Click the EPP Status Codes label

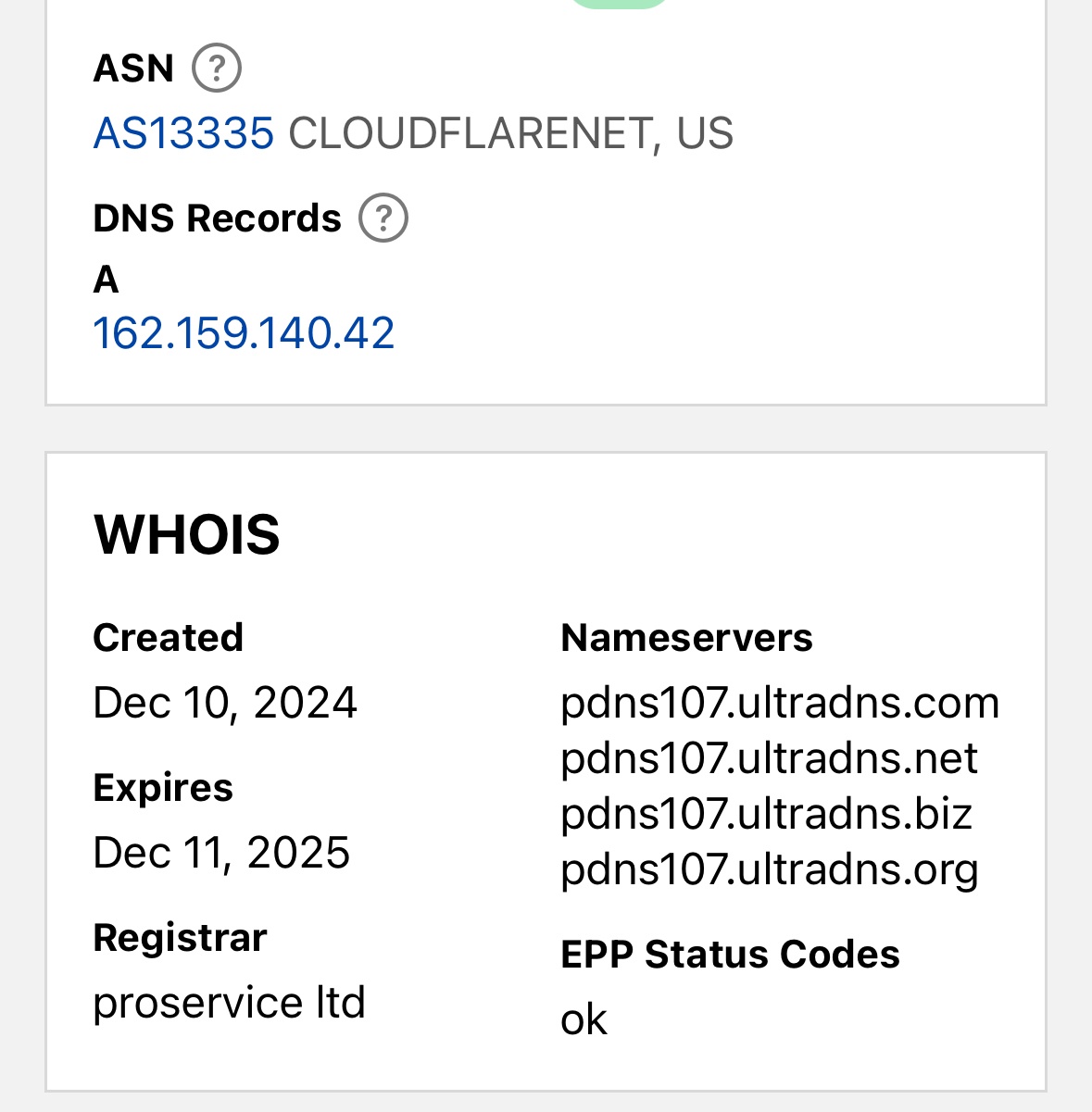pos(730,955)
